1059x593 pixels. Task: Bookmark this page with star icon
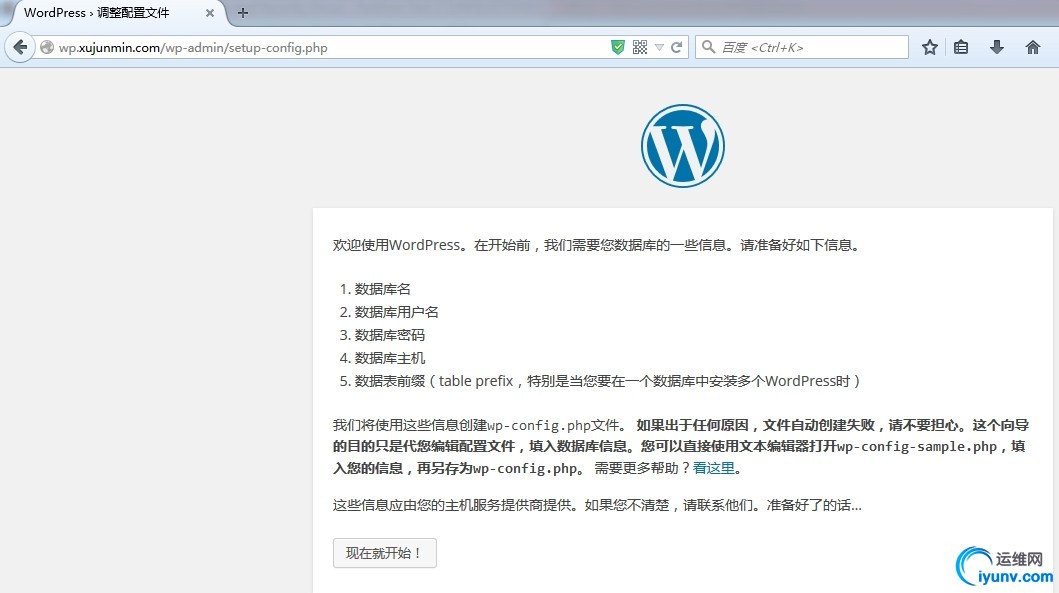[930, 47]
